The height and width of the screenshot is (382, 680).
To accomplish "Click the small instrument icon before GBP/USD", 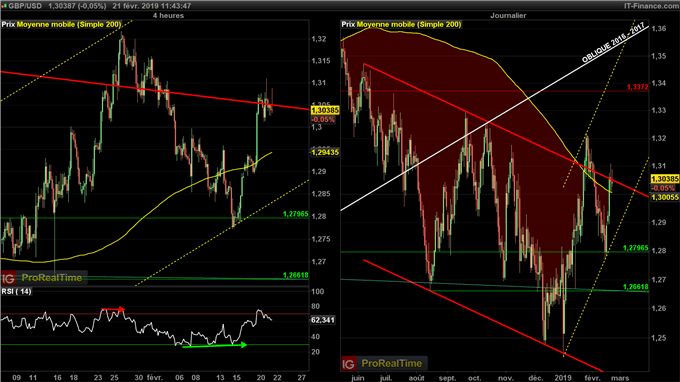I will click(x=4, y=6).
